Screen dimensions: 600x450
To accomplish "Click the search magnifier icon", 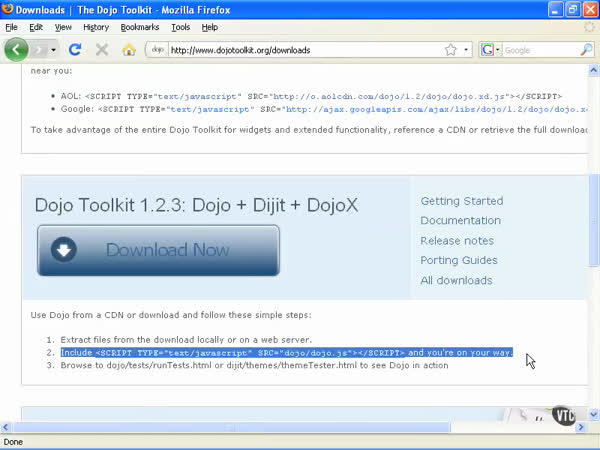I will tap(587, 49).
